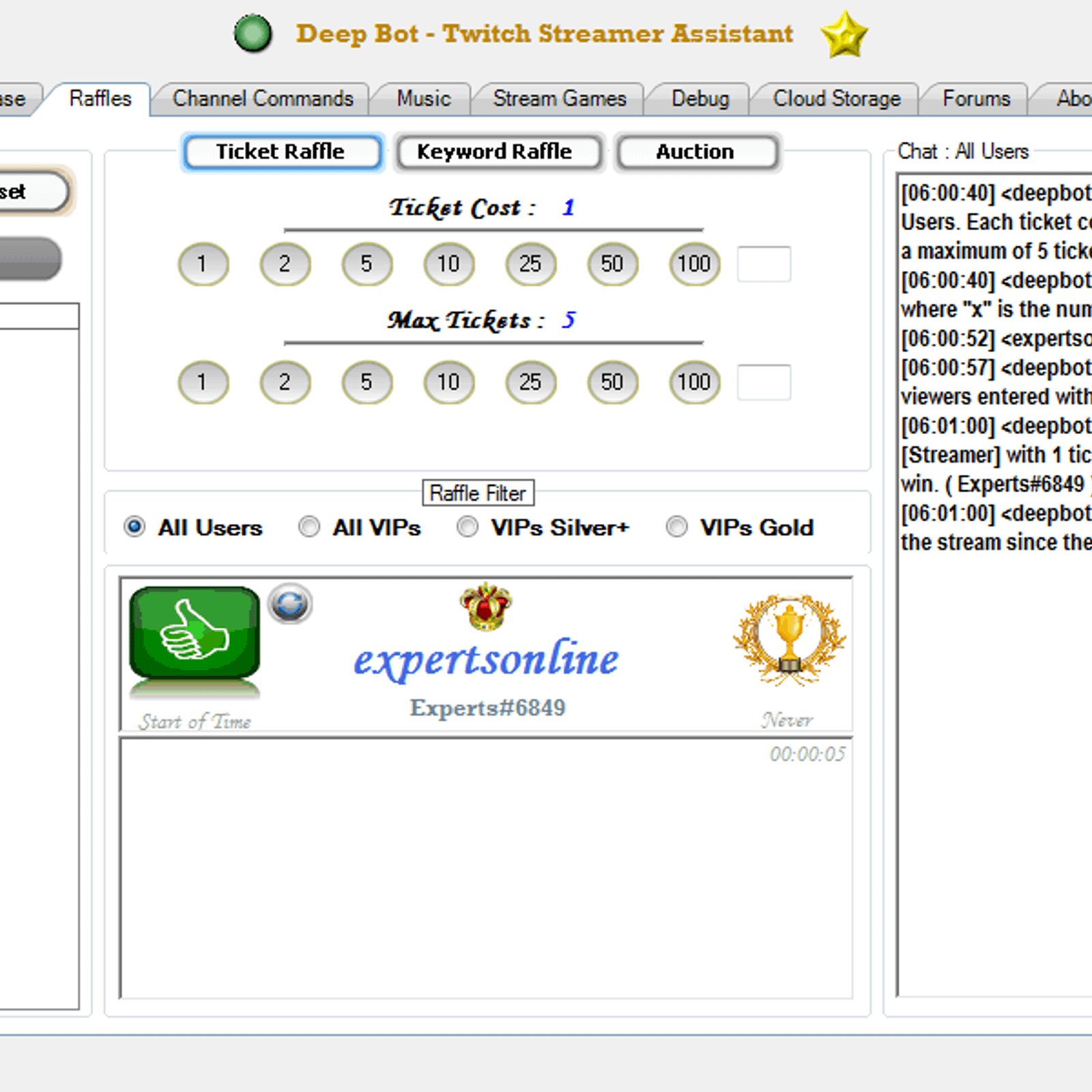Set Max Tickets to 1
1092x1092 pixels.
(203, 382)
